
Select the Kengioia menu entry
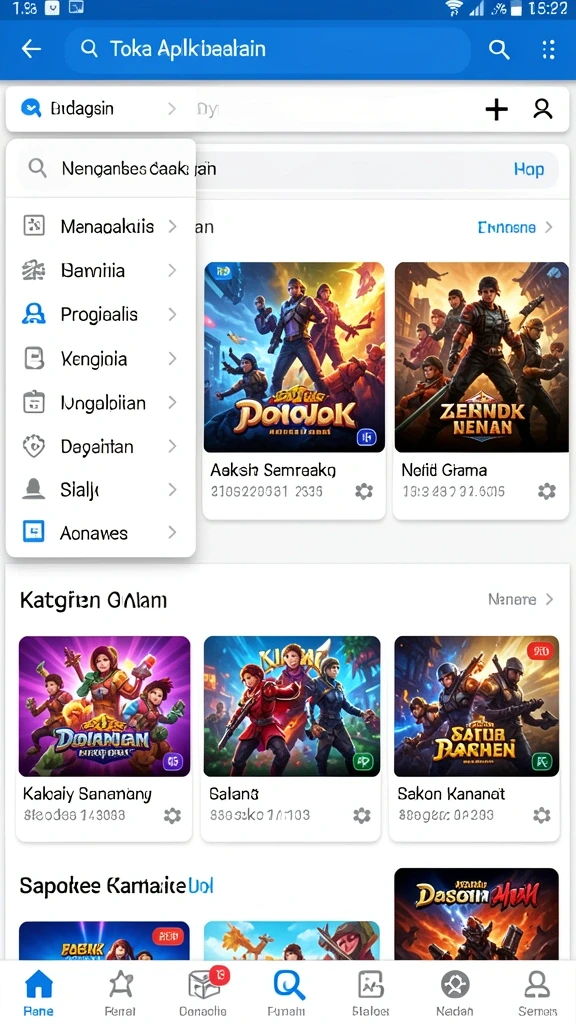pos(101,359)
